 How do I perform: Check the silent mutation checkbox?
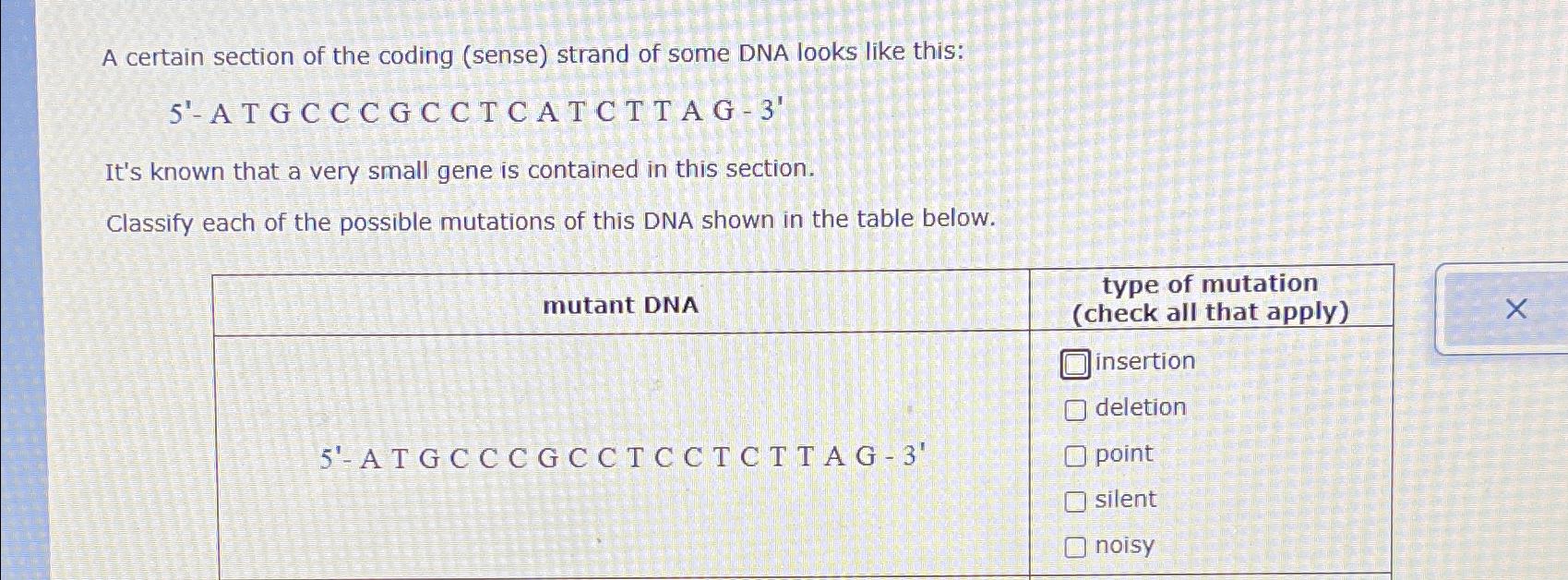click(x=1075, y=501)
